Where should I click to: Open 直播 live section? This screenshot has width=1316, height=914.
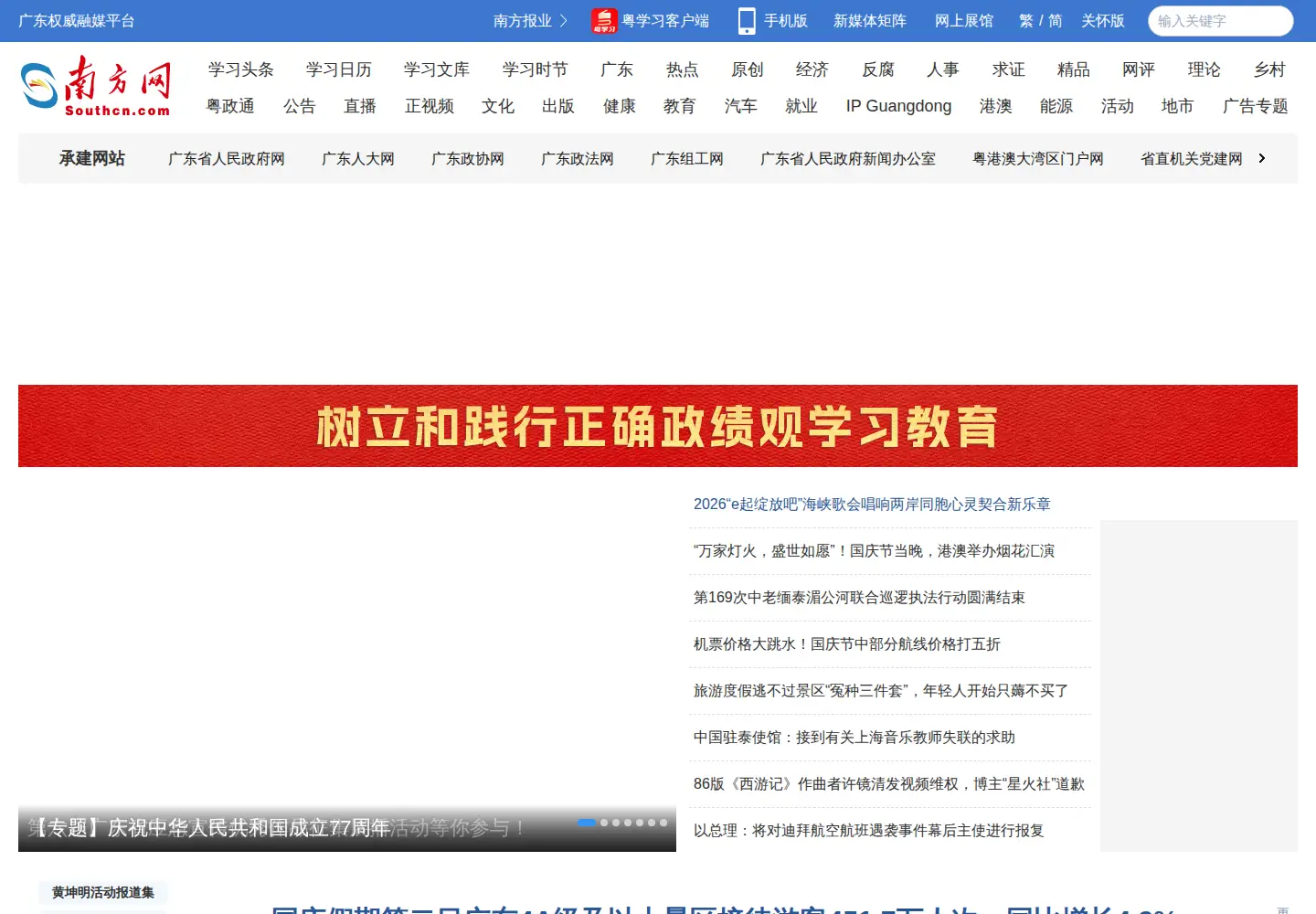360,106
